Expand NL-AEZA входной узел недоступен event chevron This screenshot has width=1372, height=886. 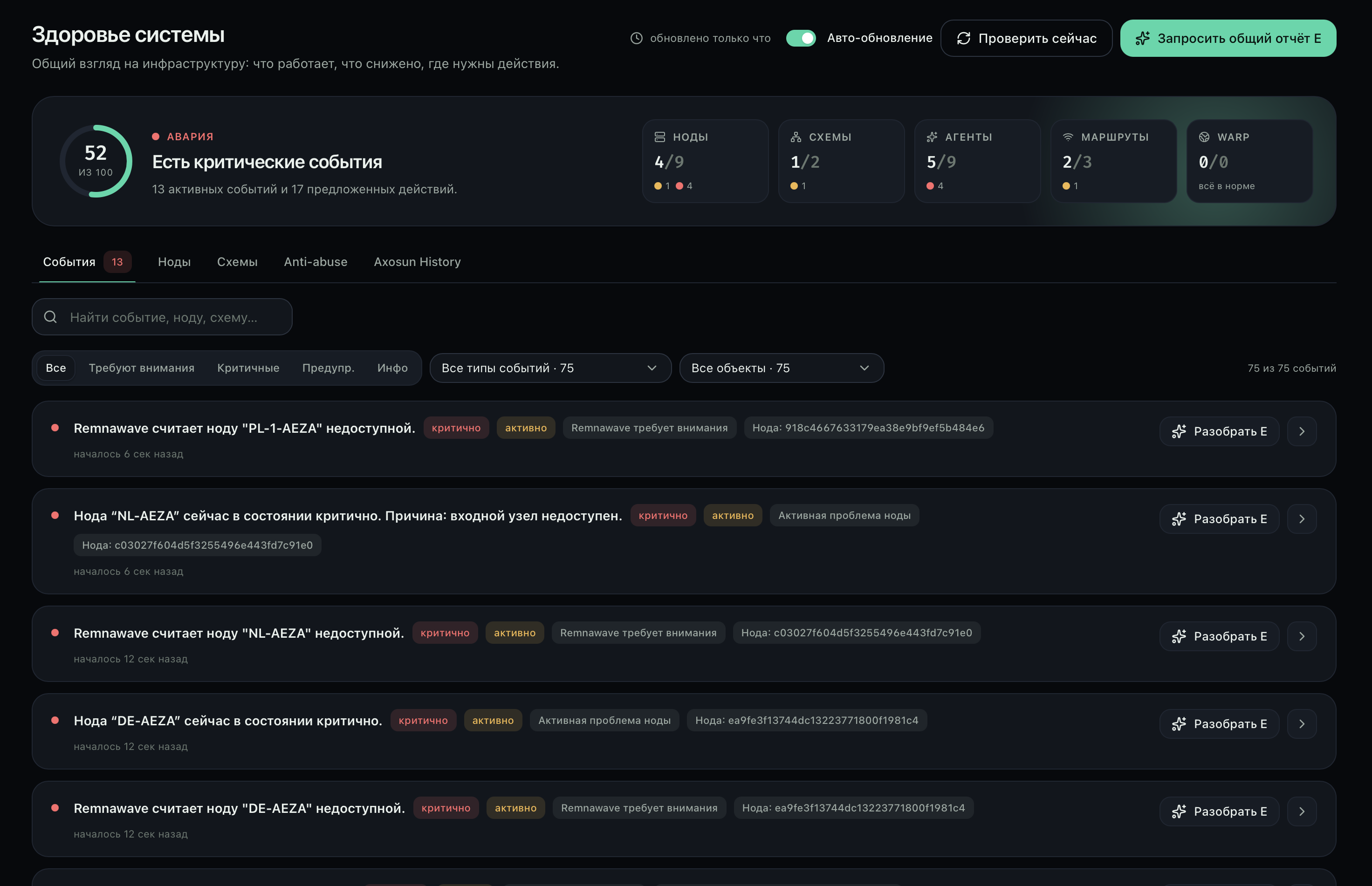tap(1302, 519)
